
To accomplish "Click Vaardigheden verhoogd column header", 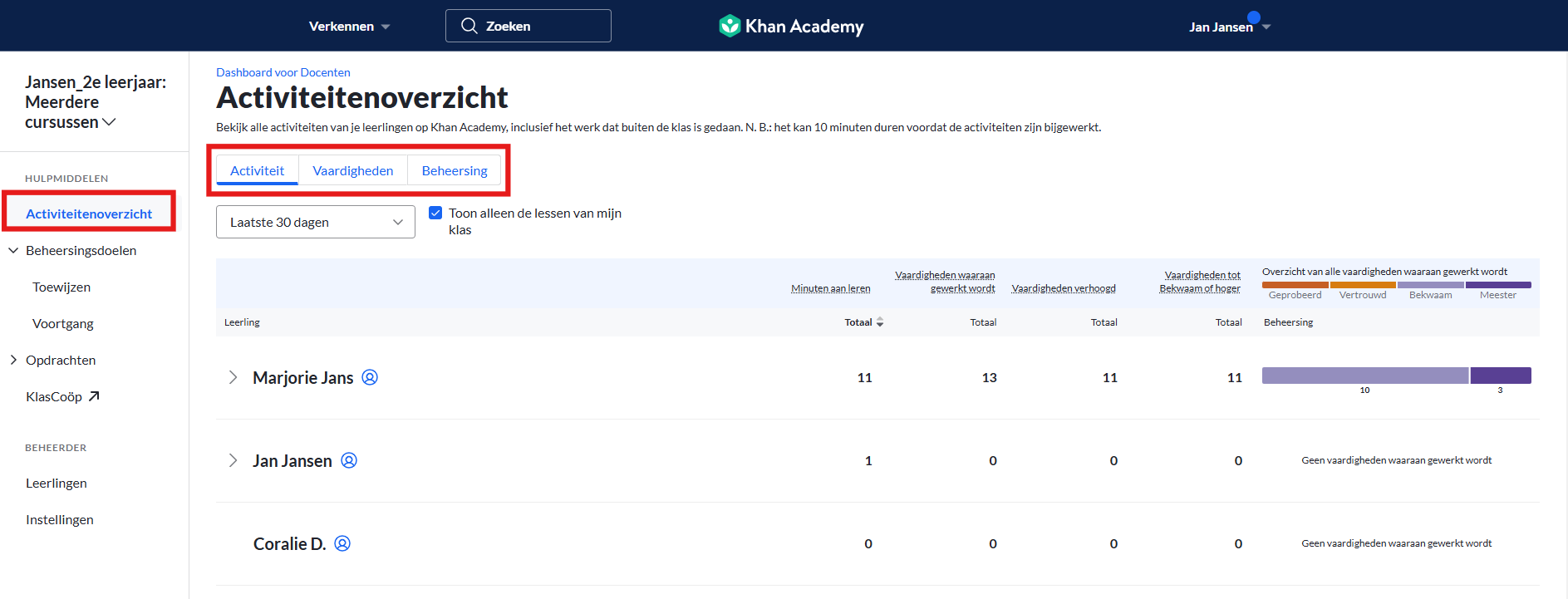I will tap(1064, 288).
